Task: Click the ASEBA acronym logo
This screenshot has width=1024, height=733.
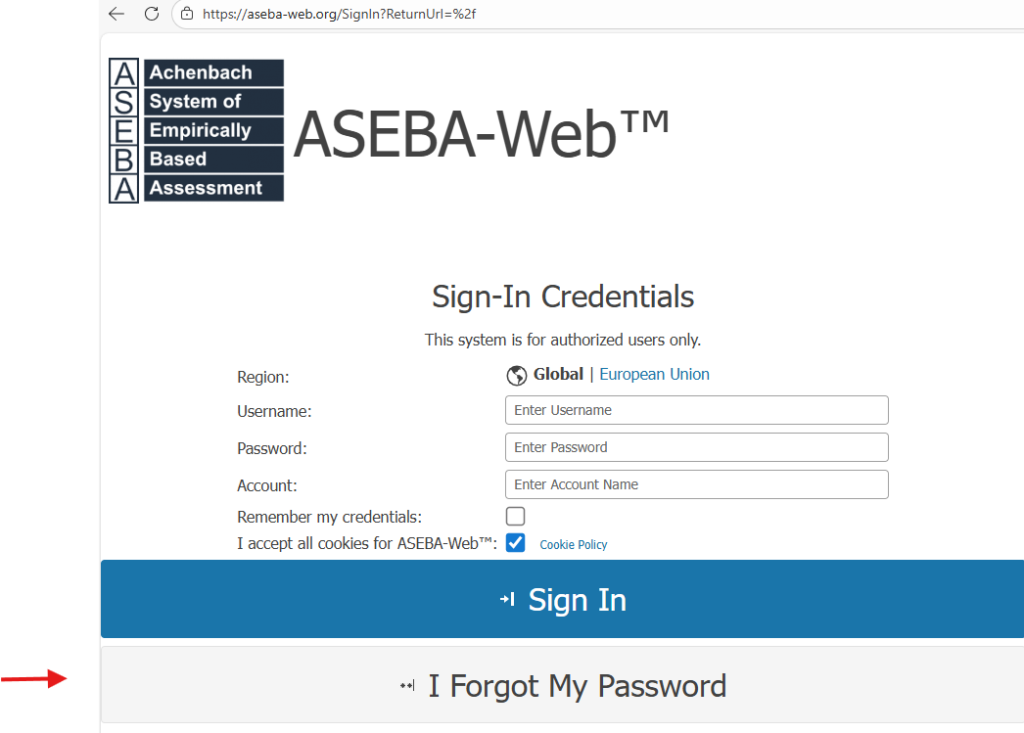Action: [x=196, y=130]
